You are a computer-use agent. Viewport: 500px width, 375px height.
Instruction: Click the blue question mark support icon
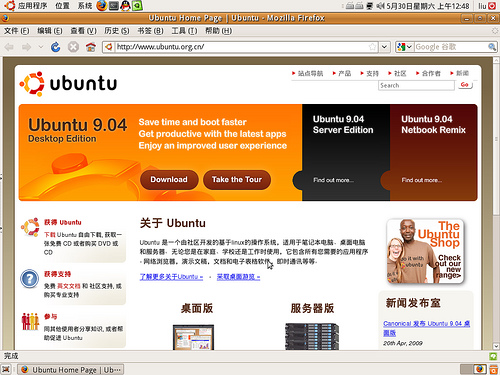(30, 279)
